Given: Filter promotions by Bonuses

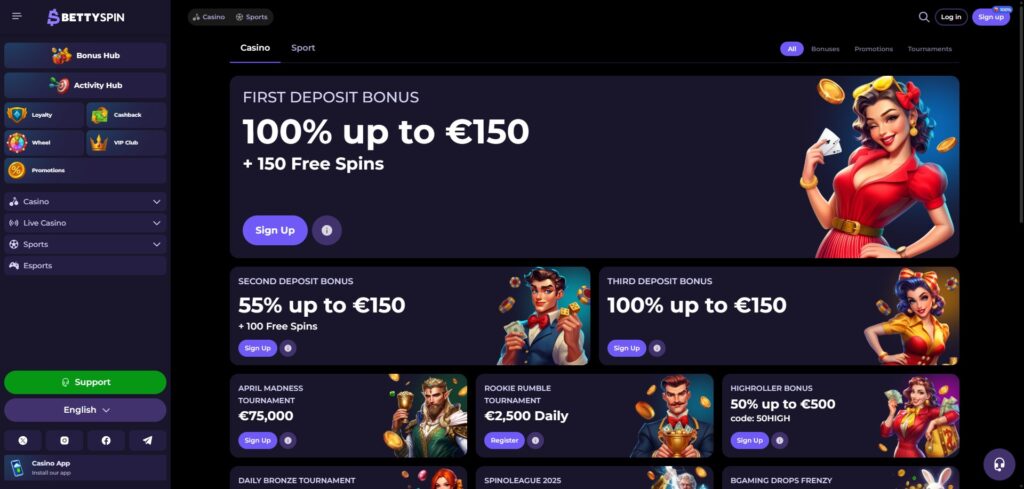Looking at the screenshot, I should coord(825,49).
